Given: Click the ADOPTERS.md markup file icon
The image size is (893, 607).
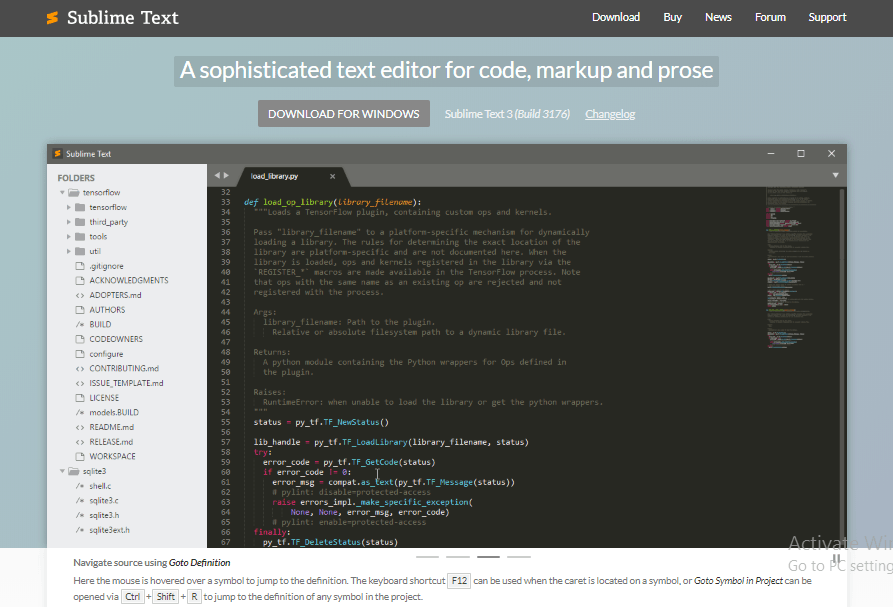Looking at the screenshot, I should point(80,295).
